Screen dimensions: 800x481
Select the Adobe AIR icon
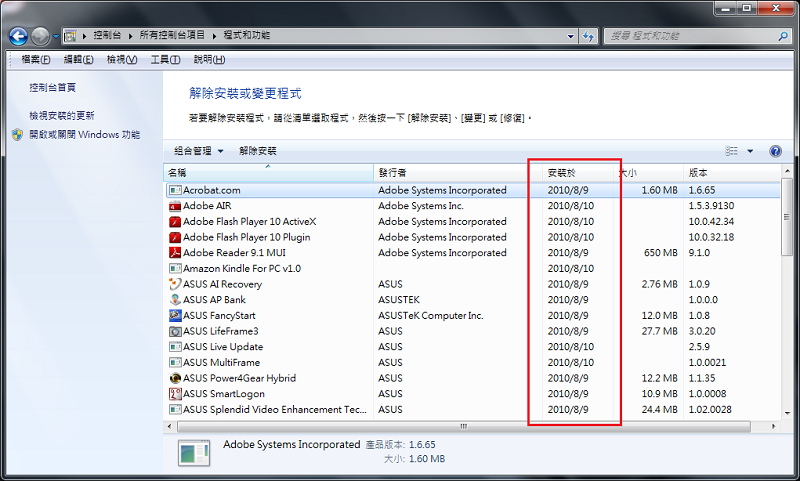(175, 206)
